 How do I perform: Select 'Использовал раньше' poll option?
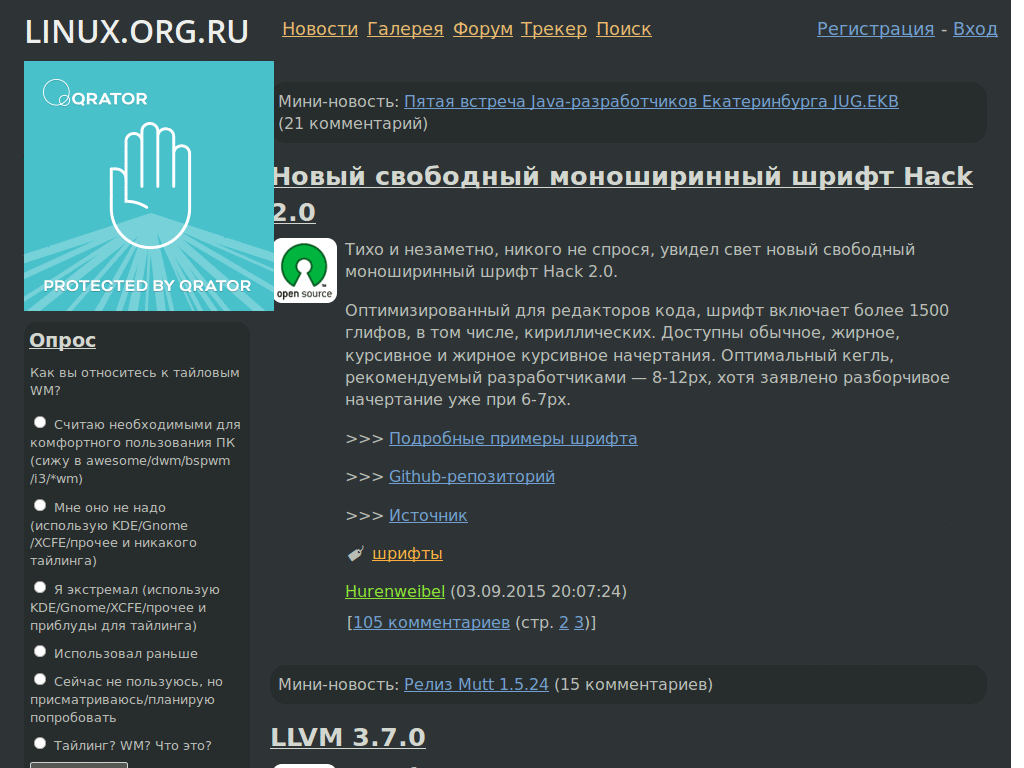40,652
